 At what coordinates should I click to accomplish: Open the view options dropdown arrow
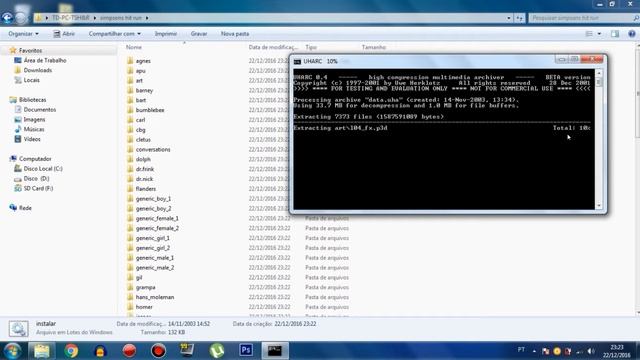pos(599,34)
